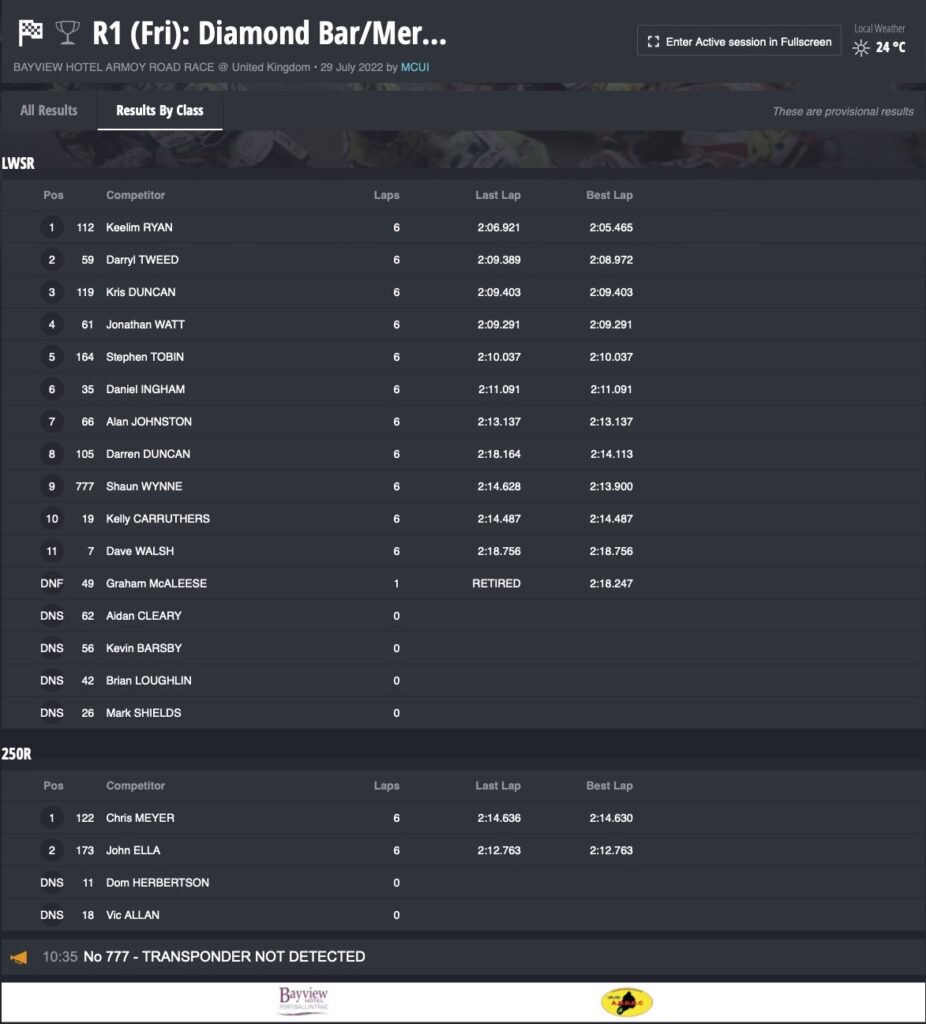
Task: Click position 10 badge for Kelly CARRUTHERS
Action: tap(52, 519)
